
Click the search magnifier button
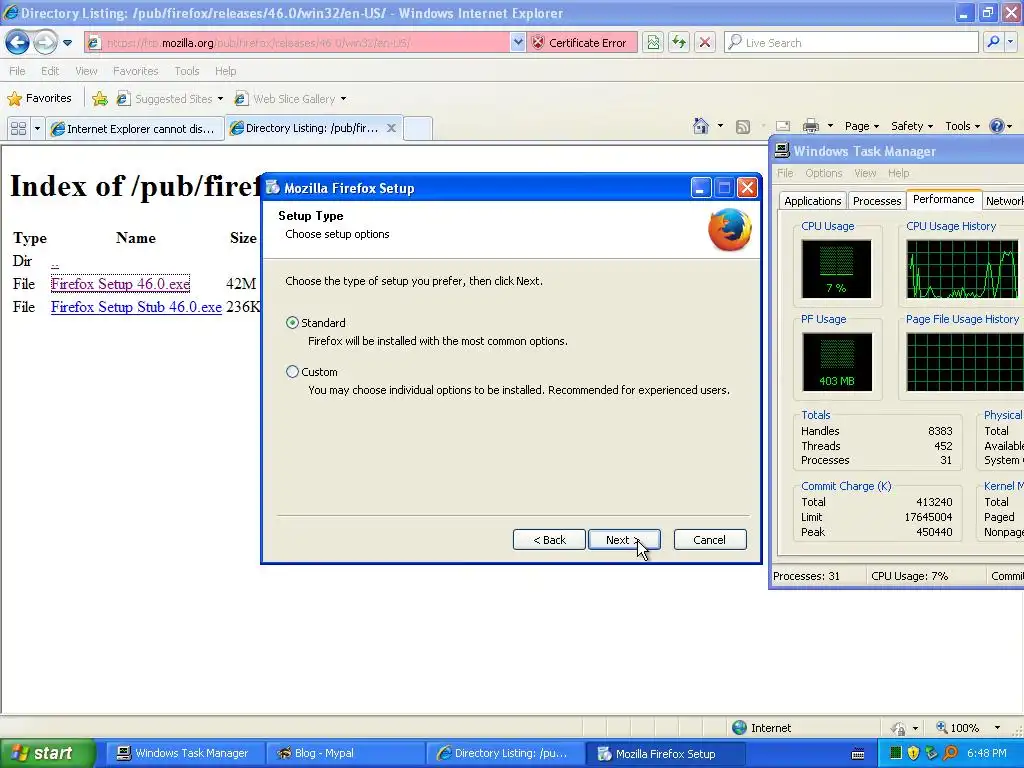point(993,42)
